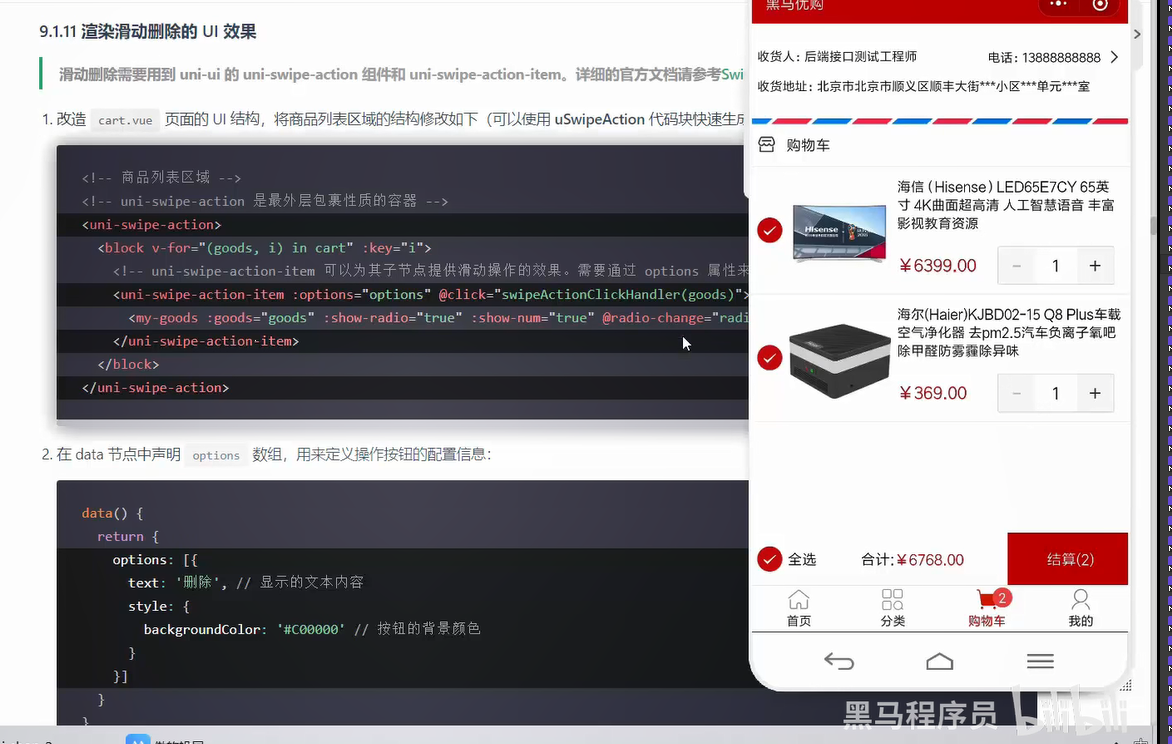Open the Haier air purifier product thumbnail
The image size is (1172, 744).
click(840, 360)
